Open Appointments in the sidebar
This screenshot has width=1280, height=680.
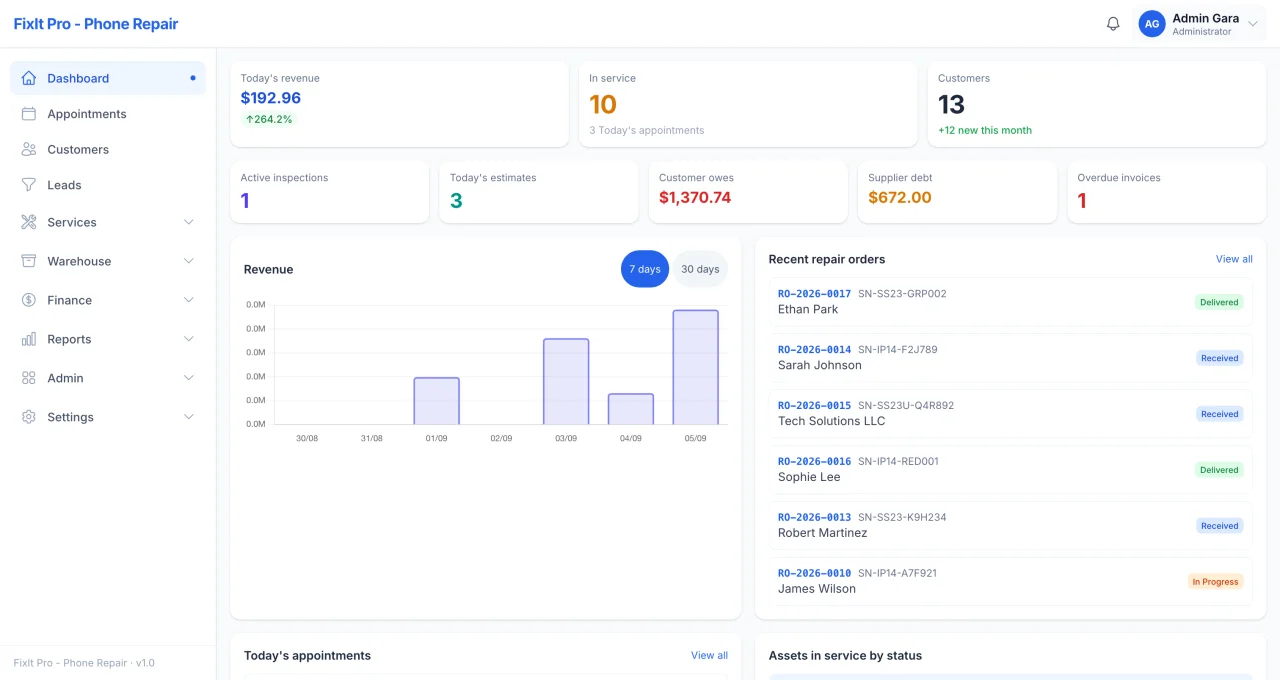pyautogui.click(x=108, y=114)
